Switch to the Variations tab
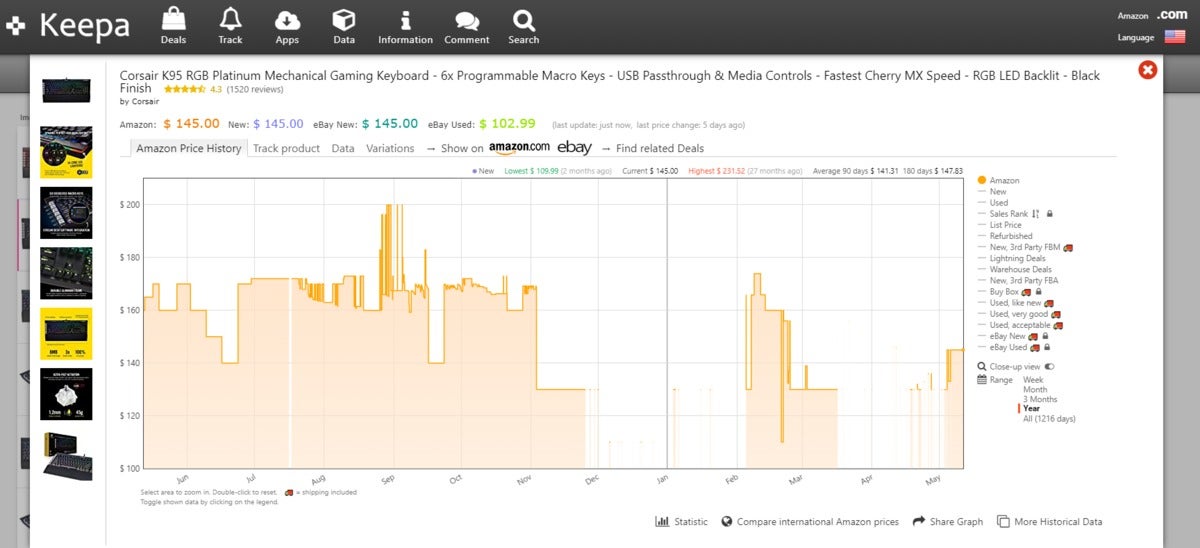The width and height of the screenshot is (1200, 548). (390, 148)
